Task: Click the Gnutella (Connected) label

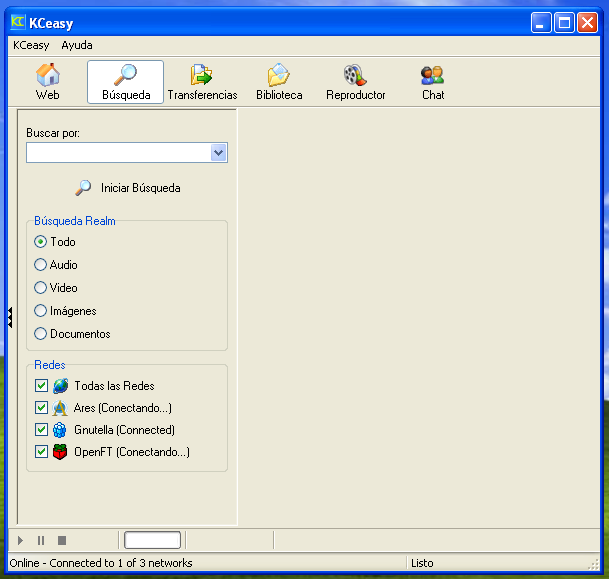Action: (x=124, y=430)
